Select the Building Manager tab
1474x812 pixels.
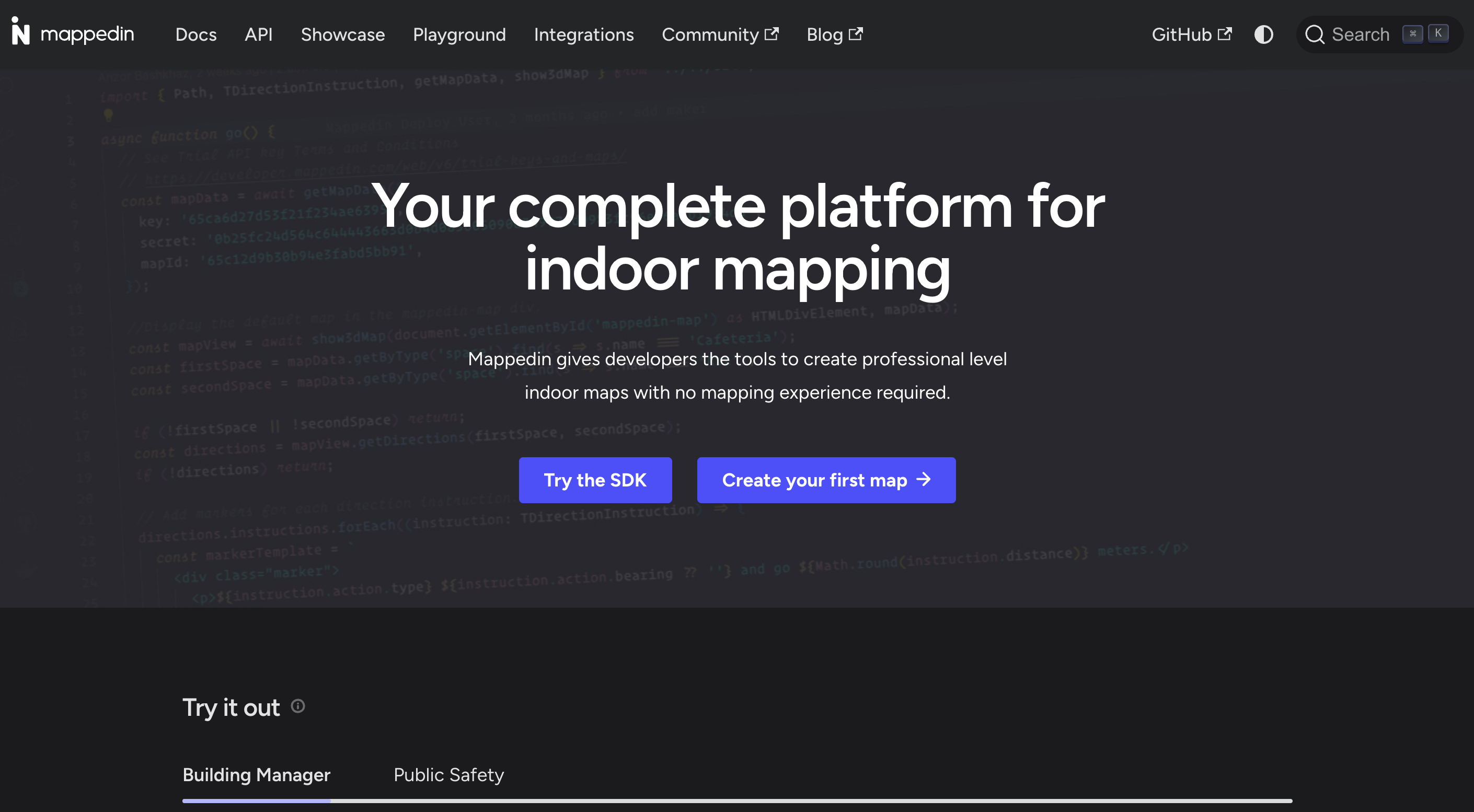[x=256, y=775]
